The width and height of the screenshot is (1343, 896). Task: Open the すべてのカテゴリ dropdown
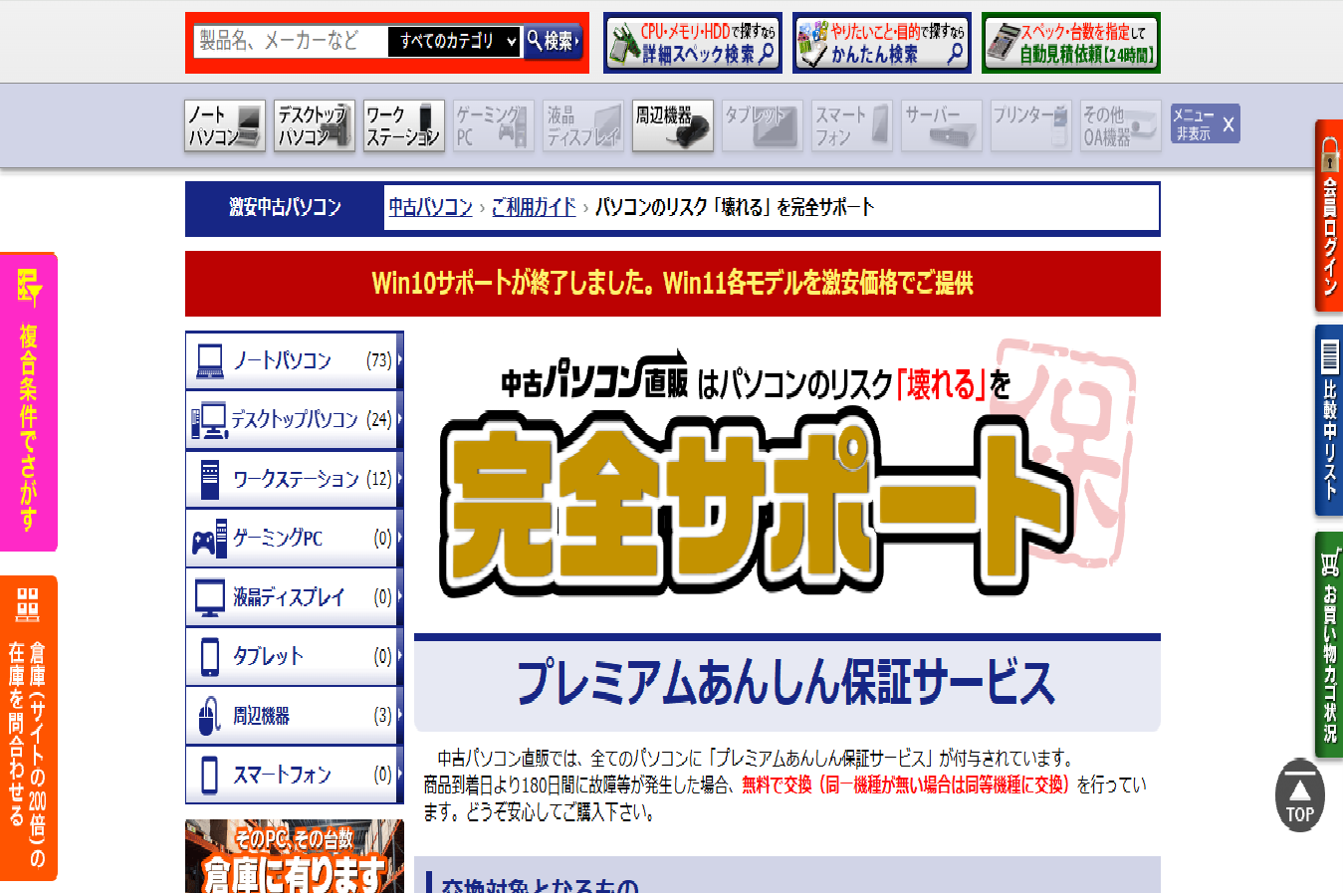click(455, 42)
